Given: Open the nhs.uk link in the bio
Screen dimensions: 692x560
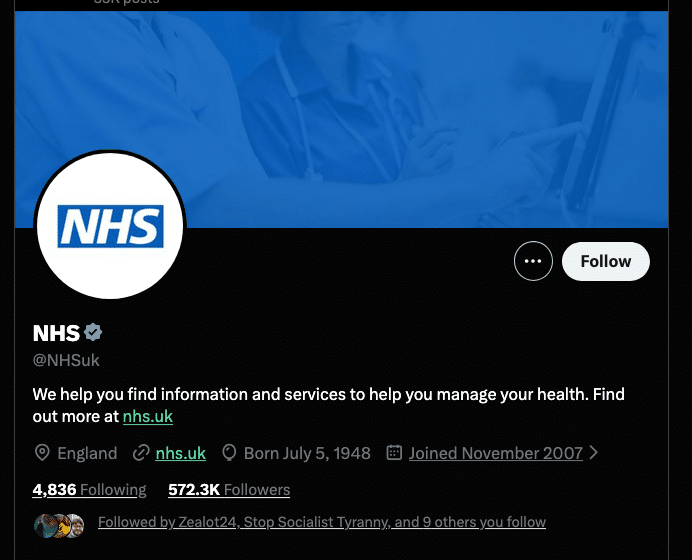Looking at the screenshot, I should (x=148, y=416).
